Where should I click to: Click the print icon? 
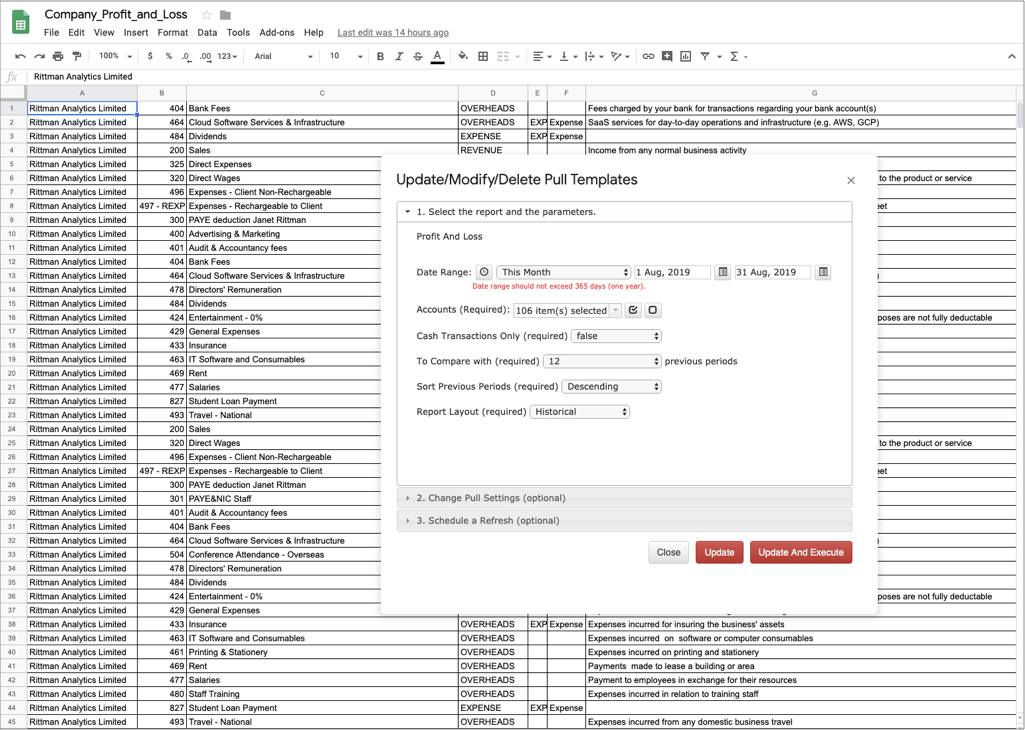pos(58,57)
